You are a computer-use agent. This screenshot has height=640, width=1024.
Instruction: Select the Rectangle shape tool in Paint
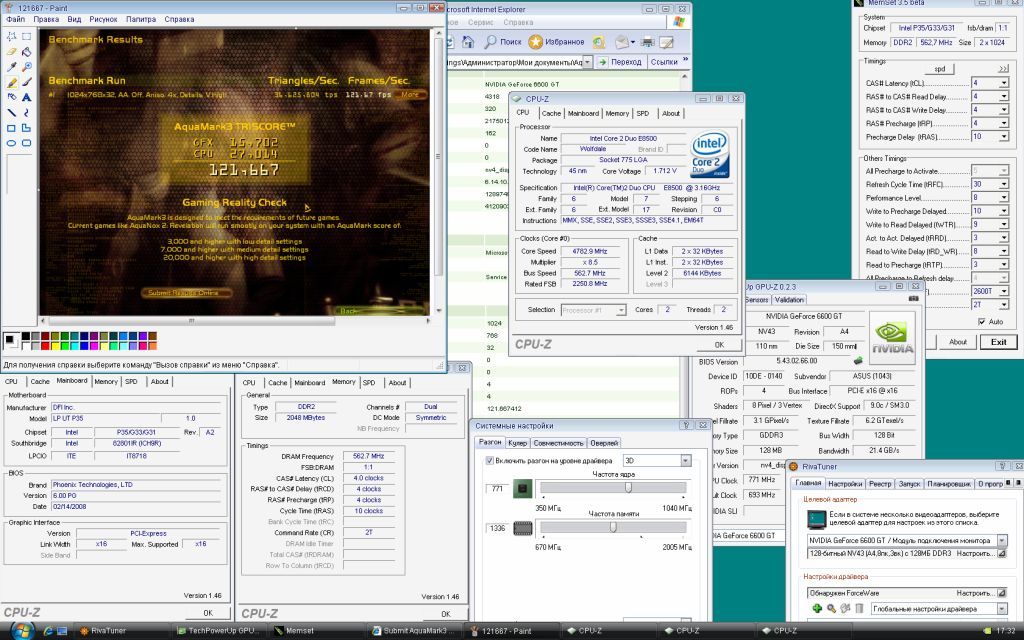point(12,128)
